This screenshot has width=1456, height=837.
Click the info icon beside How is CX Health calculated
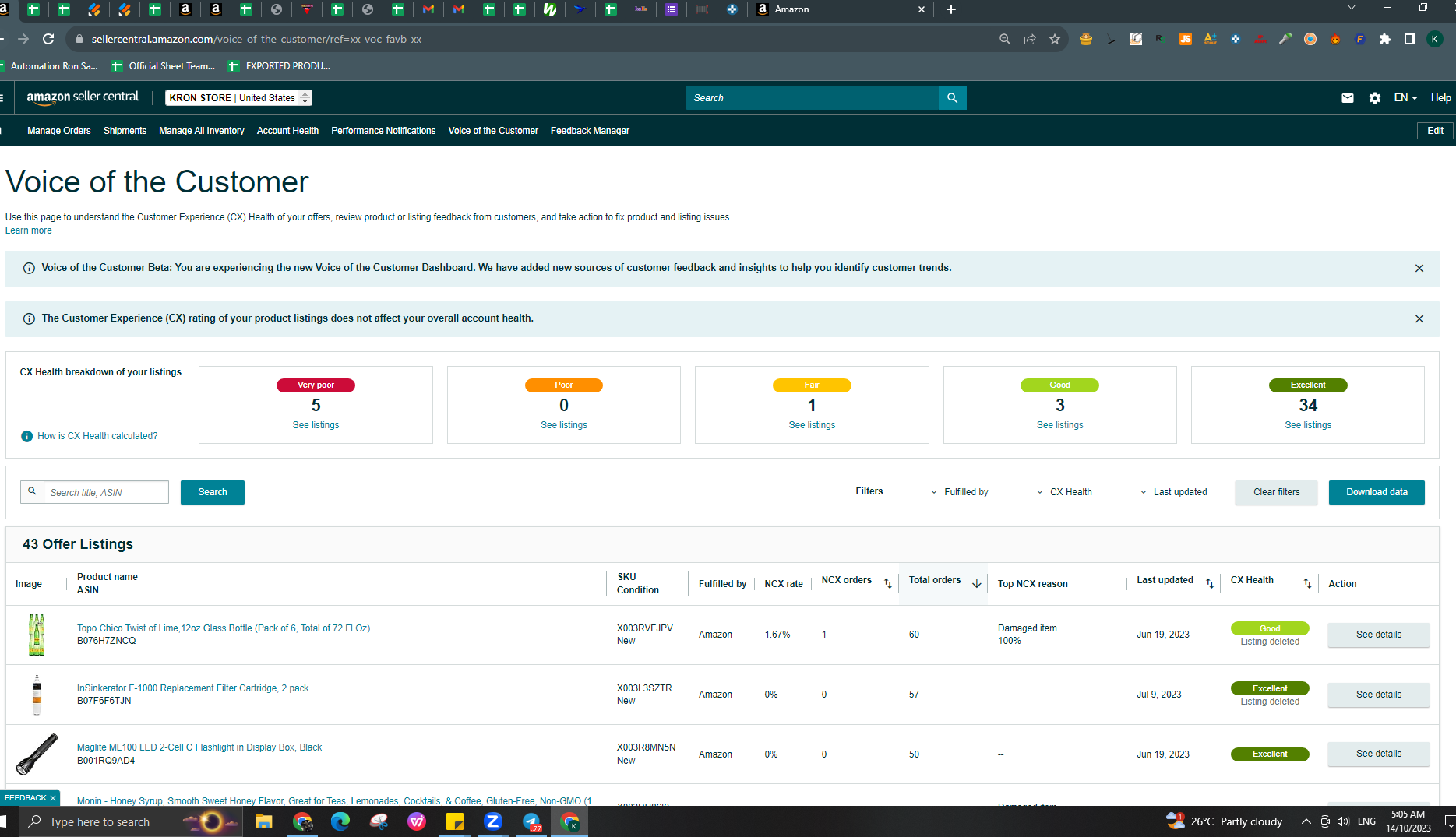(x=26, y=436)
